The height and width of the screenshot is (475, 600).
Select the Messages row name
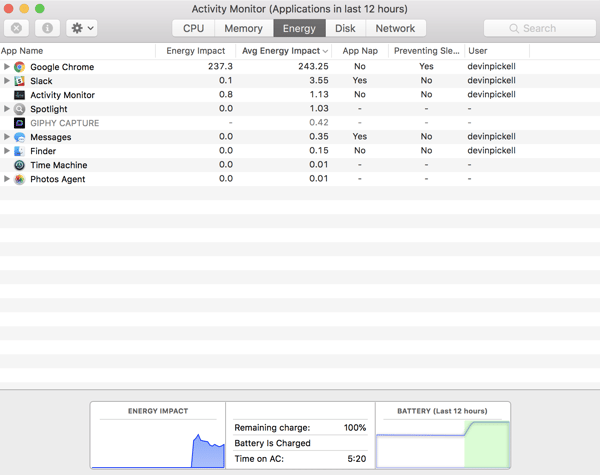tap(51, 137)
